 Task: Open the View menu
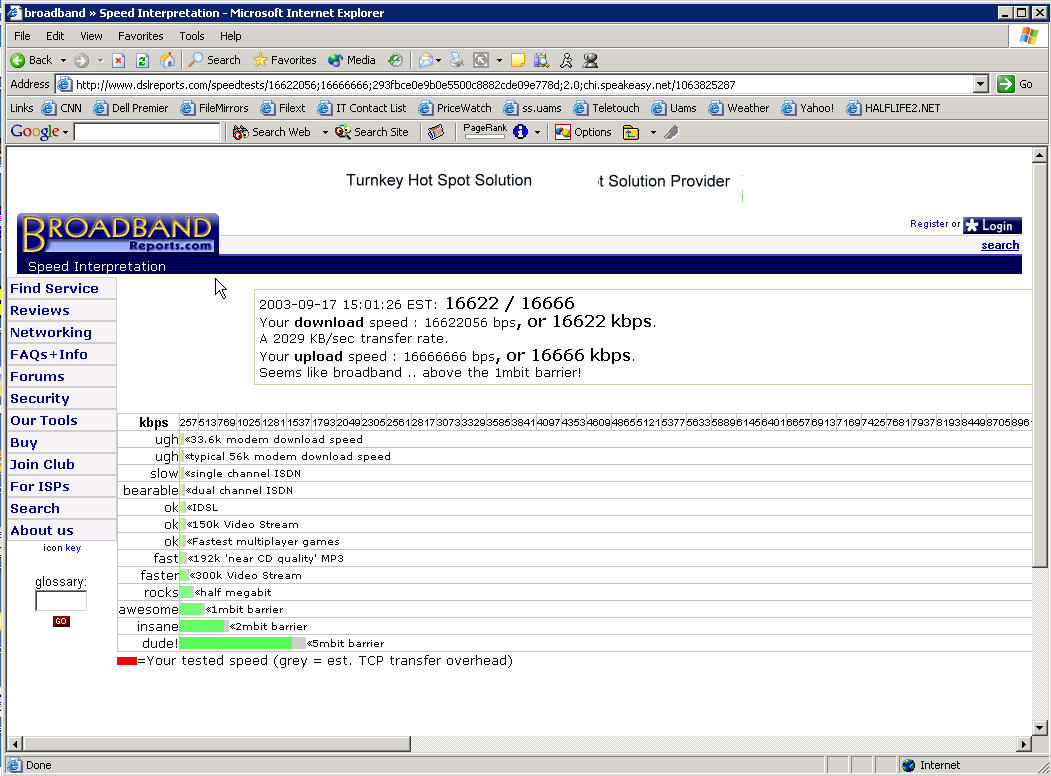(91, 36)
